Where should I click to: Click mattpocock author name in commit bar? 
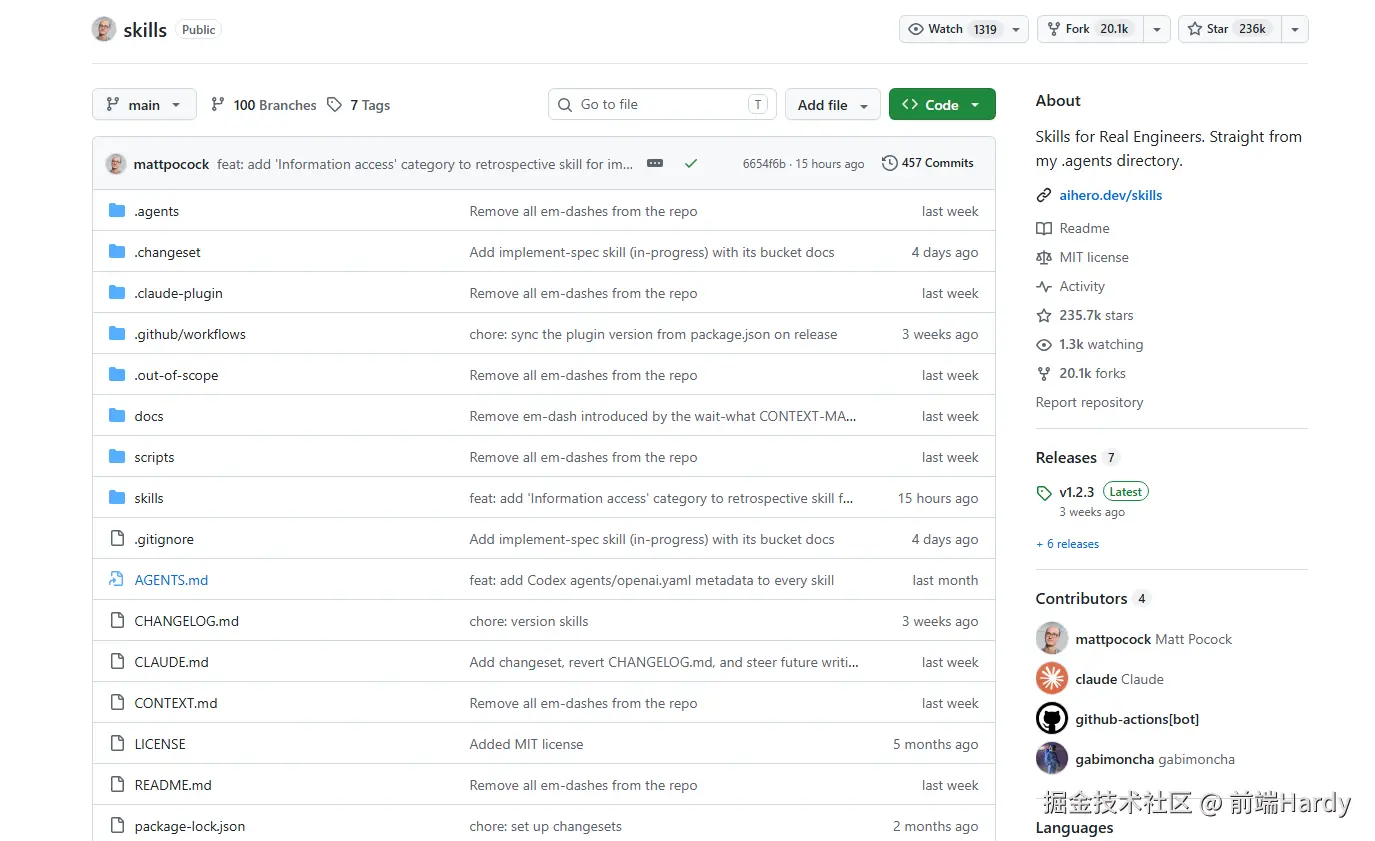[171, 164]
